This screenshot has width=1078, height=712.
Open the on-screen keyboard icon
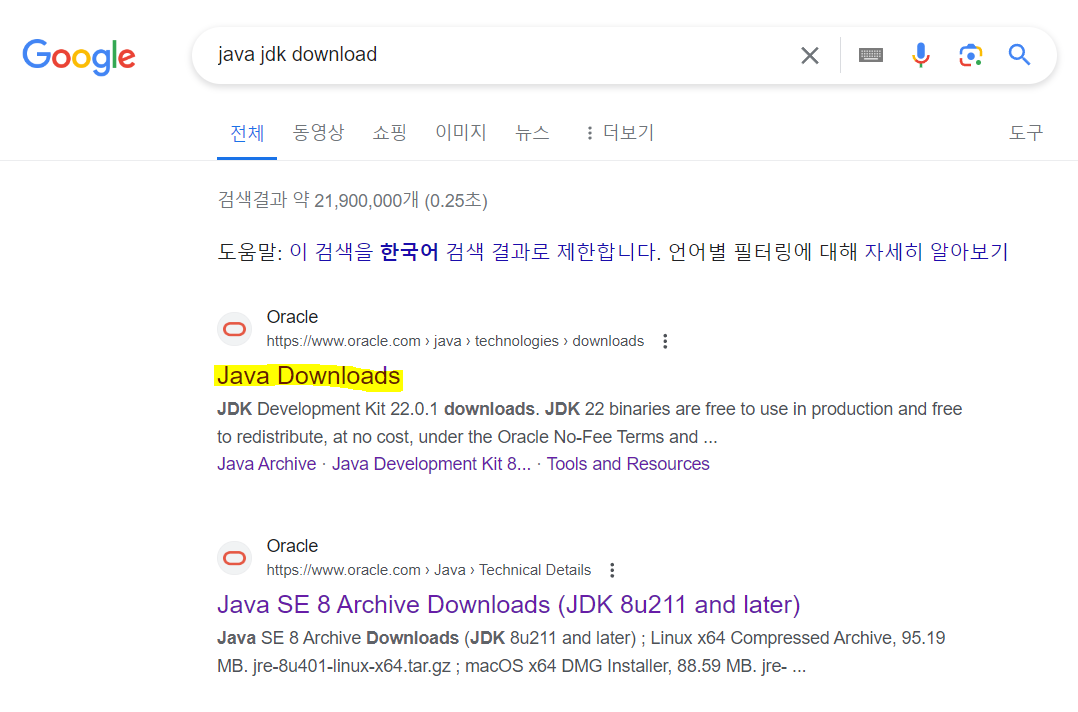tap(870, 55)
